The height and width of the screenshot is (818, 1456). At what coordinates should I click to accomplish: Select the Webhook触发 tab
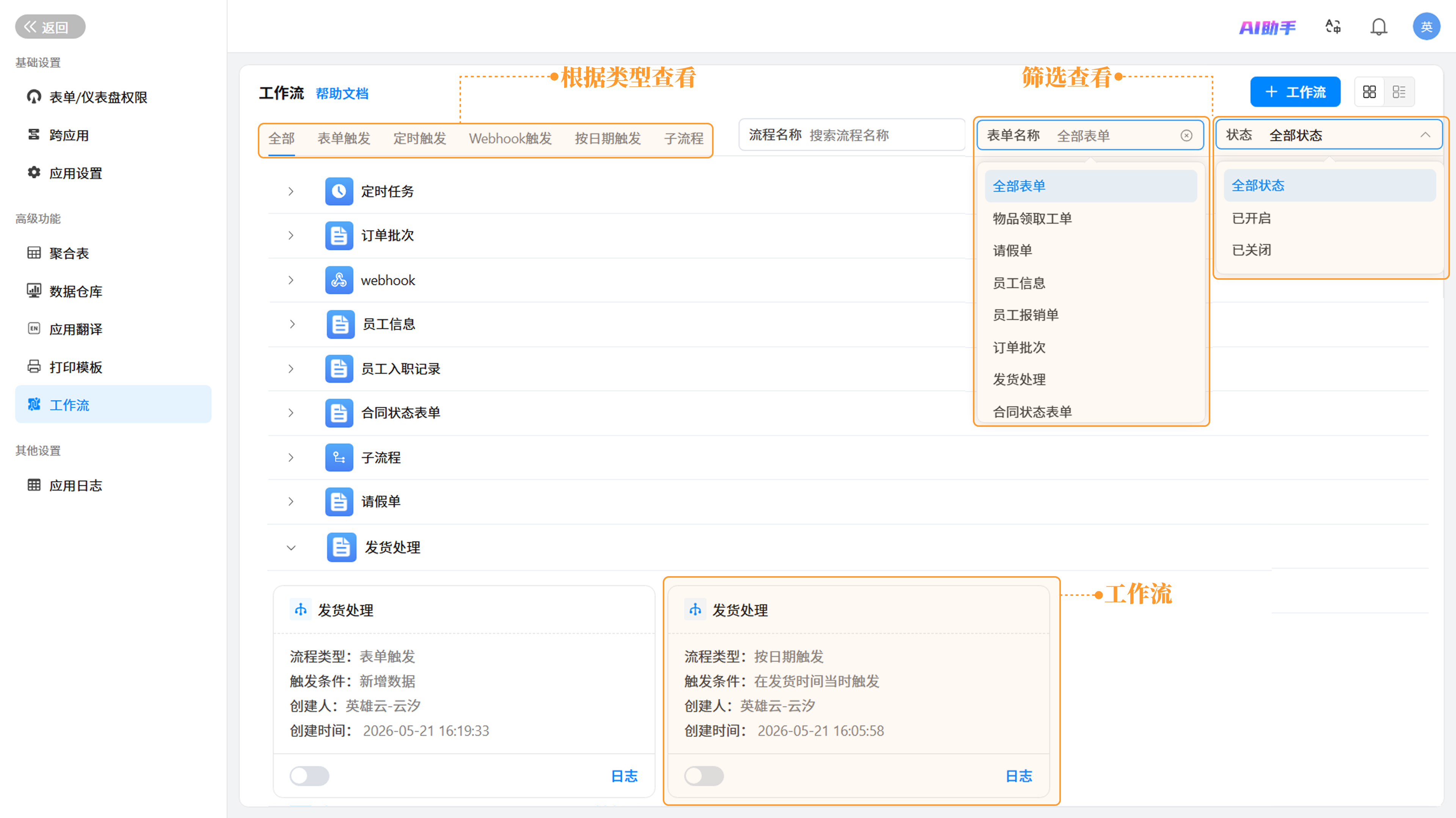pos(510,138)
